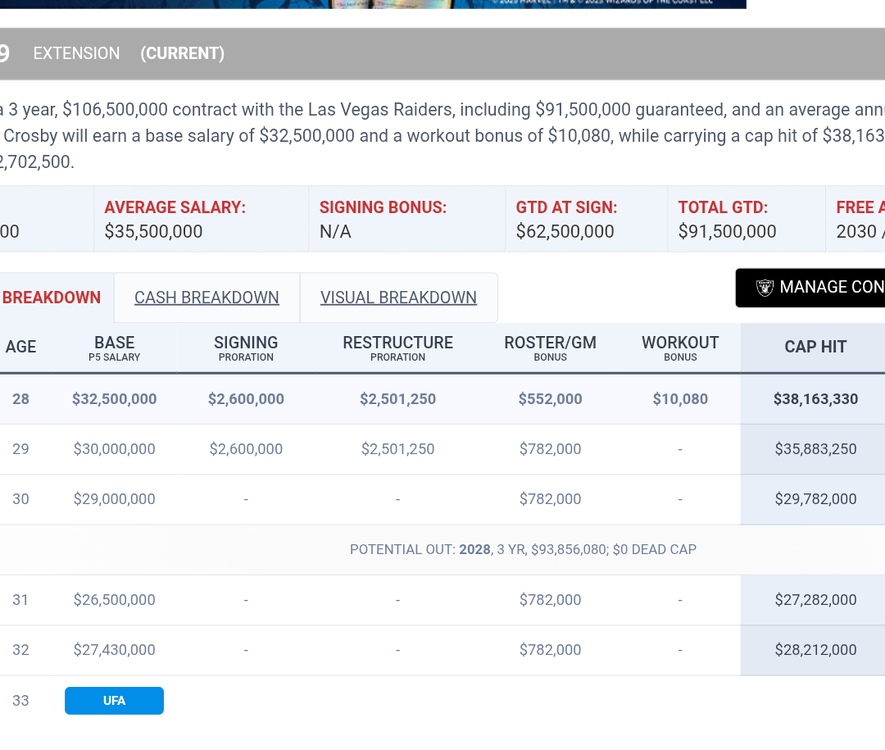The width and height of the screenshot is (885, 750).
Task: Sort by the BASE P5 SALARY header
Action: click(114, 347)
